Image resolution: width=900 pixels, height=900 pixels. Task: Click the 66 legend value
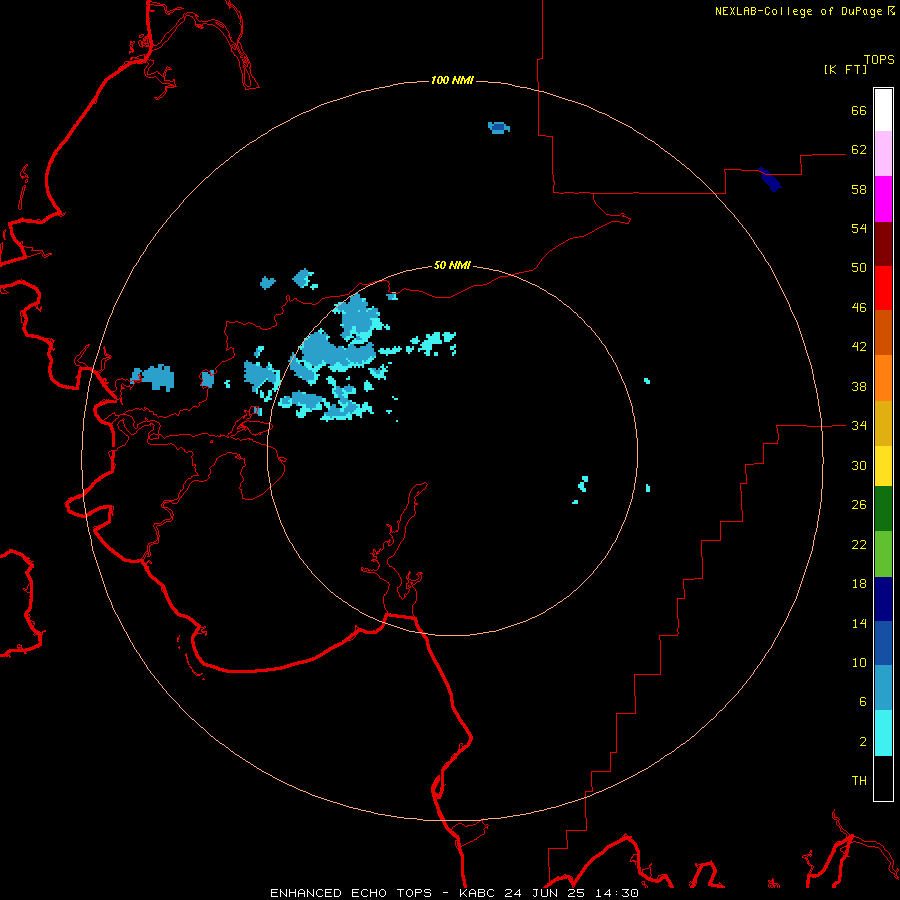859,110
